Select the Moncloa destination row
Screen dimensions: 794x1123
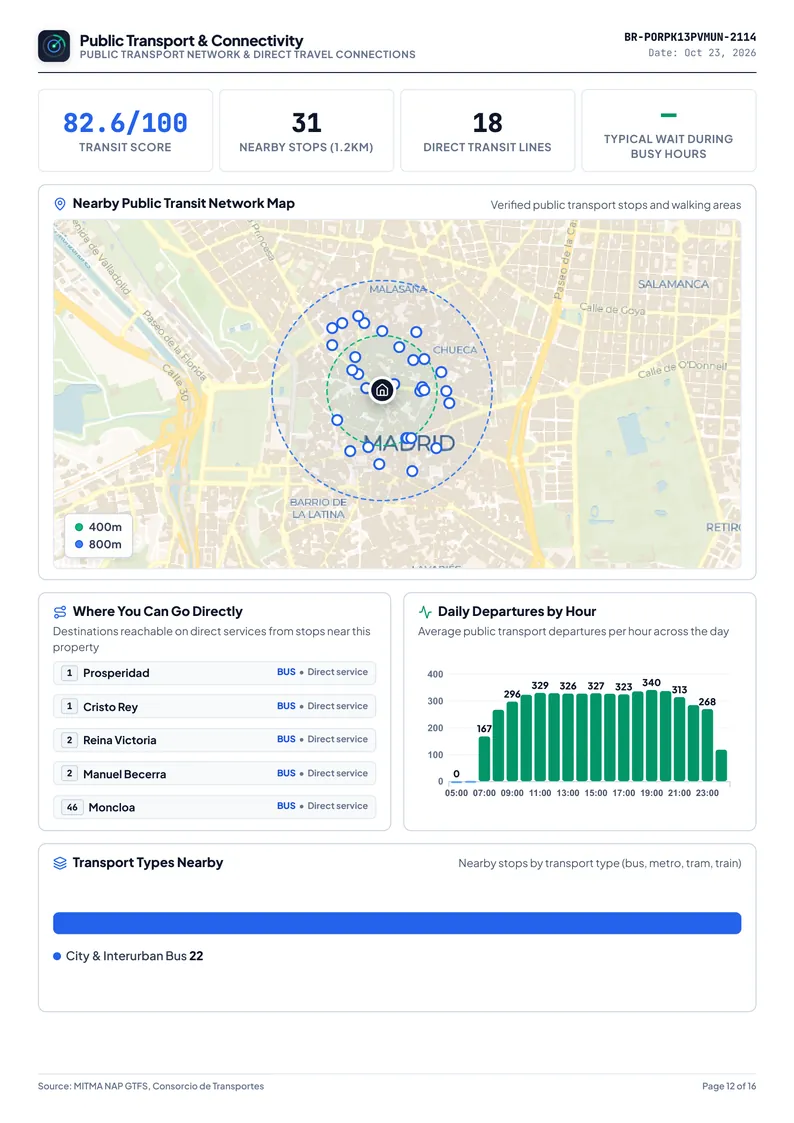[x=214, y=807]
